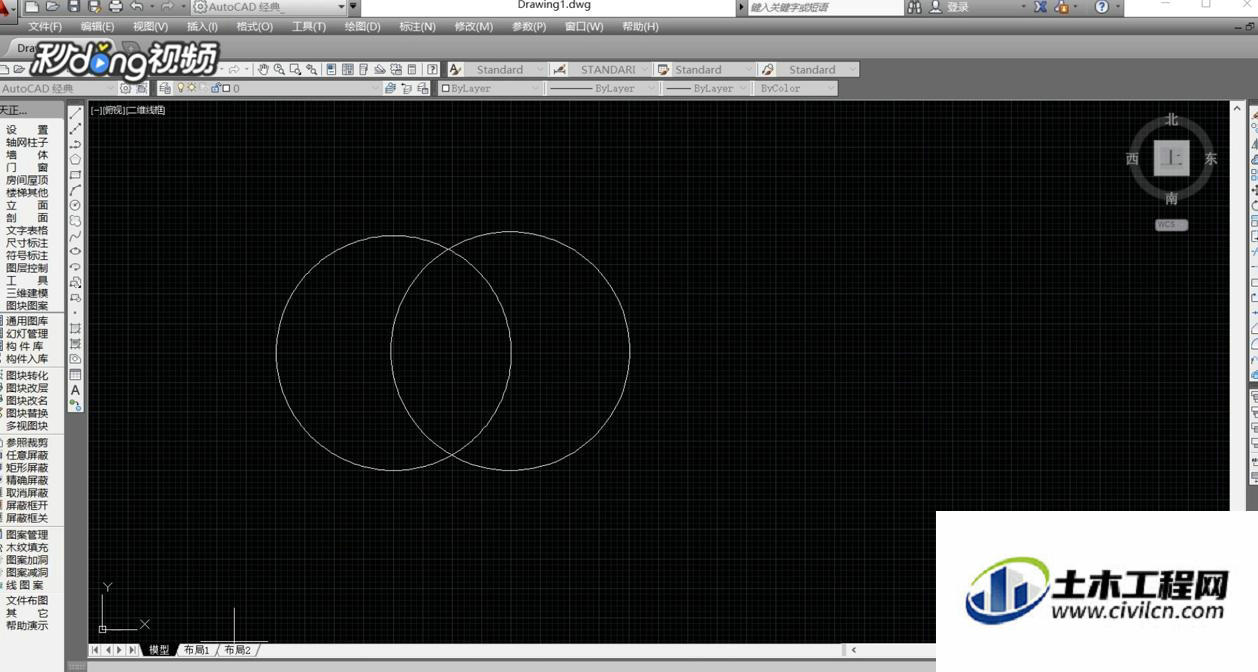Select the Rectangle draw tool
Image resolution: width=1258 pixels, height=672 pixels.
pos(75,175)
